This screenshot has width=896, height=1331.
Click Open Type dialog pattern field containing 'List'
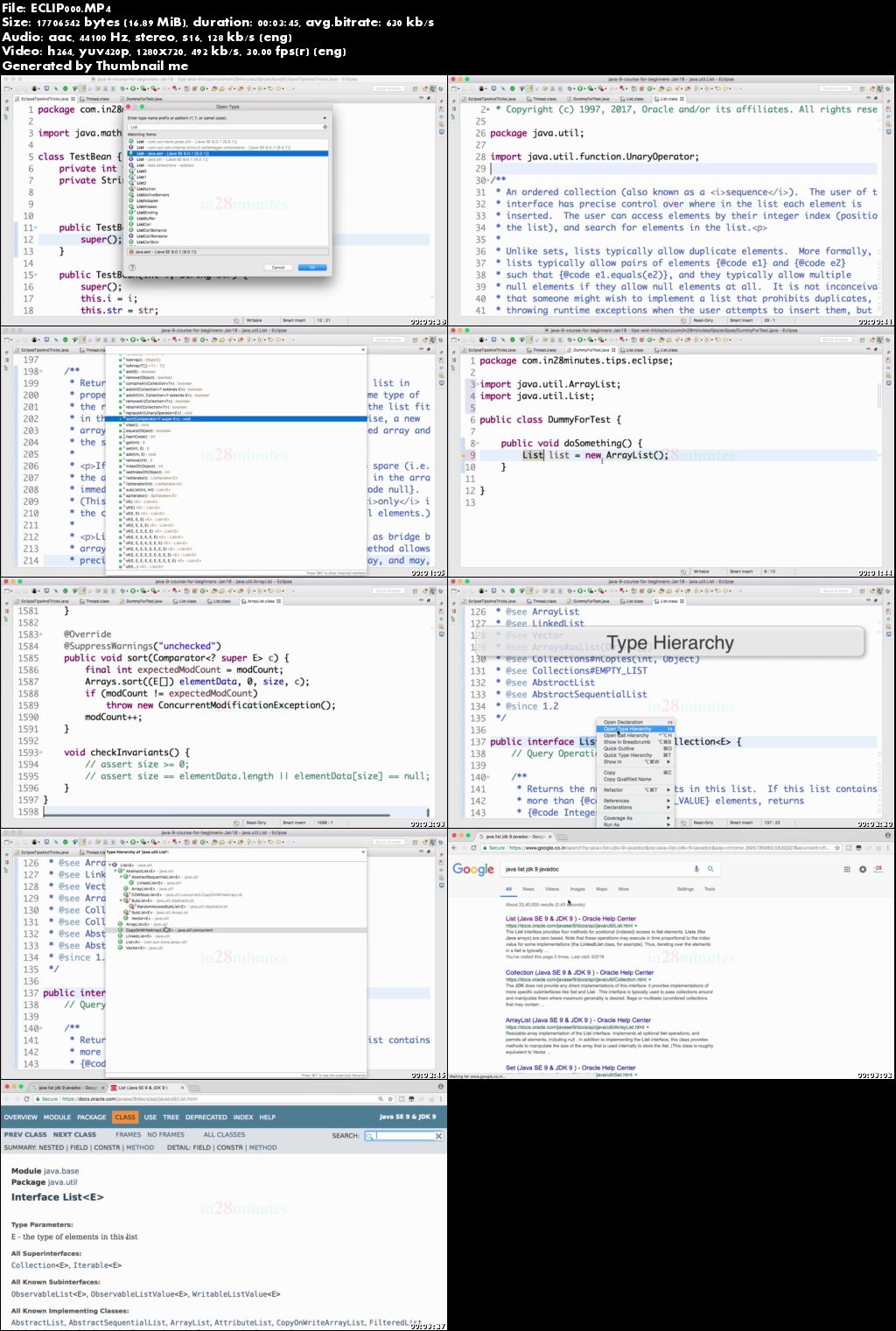227,127
